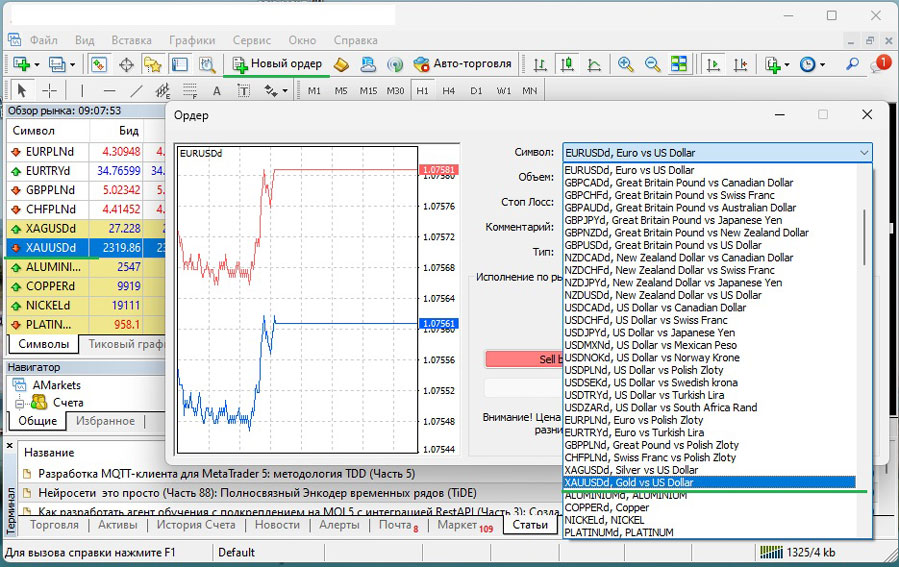Toggle the Toolbox terminal panel icon
This screenshot has width=899, height=567.
(180, 64)
